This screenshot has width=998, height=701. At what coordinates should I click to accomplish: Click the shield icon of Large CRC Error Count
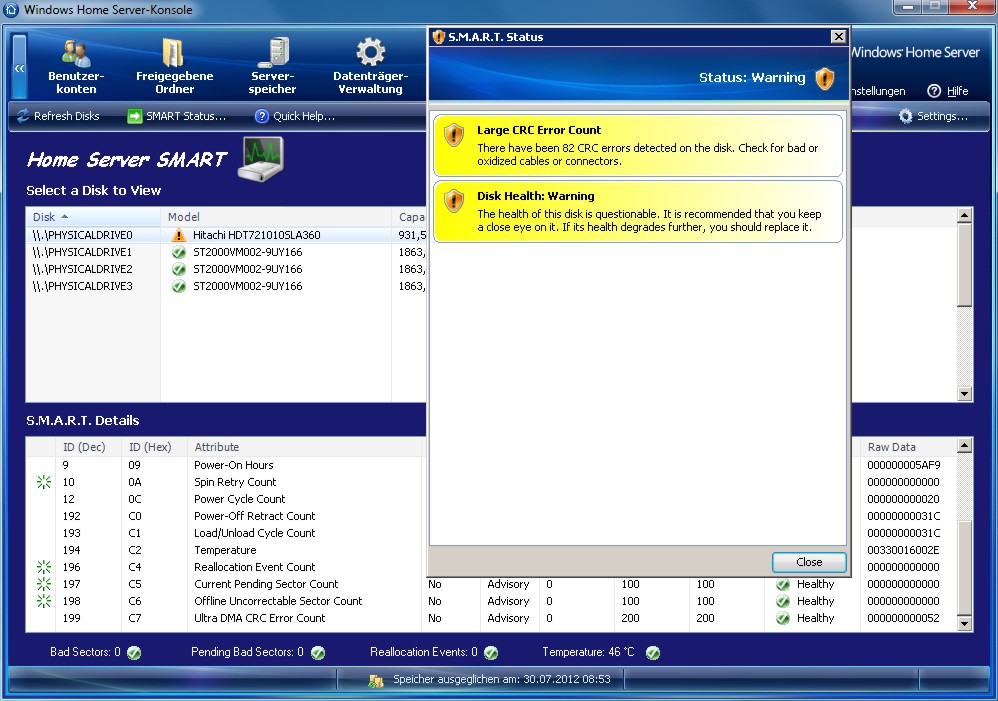[454, 135]
